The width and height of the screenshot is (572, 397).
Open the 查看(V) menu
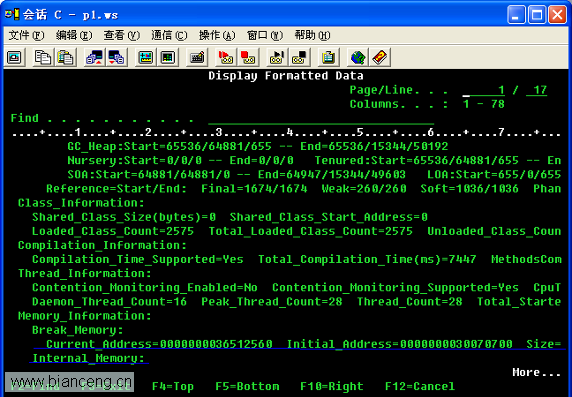(x=121, y=35)
